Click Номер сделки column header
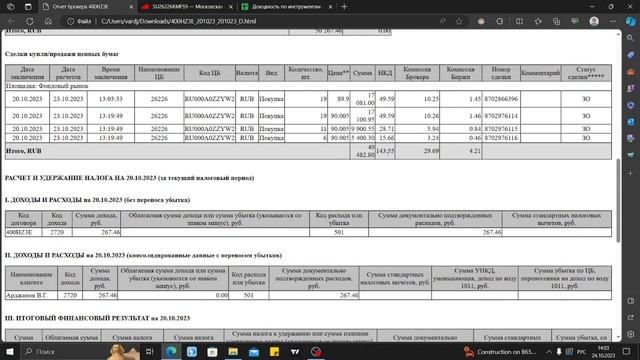640x360 pixels. pyautogui.click(x=501, y=73)
